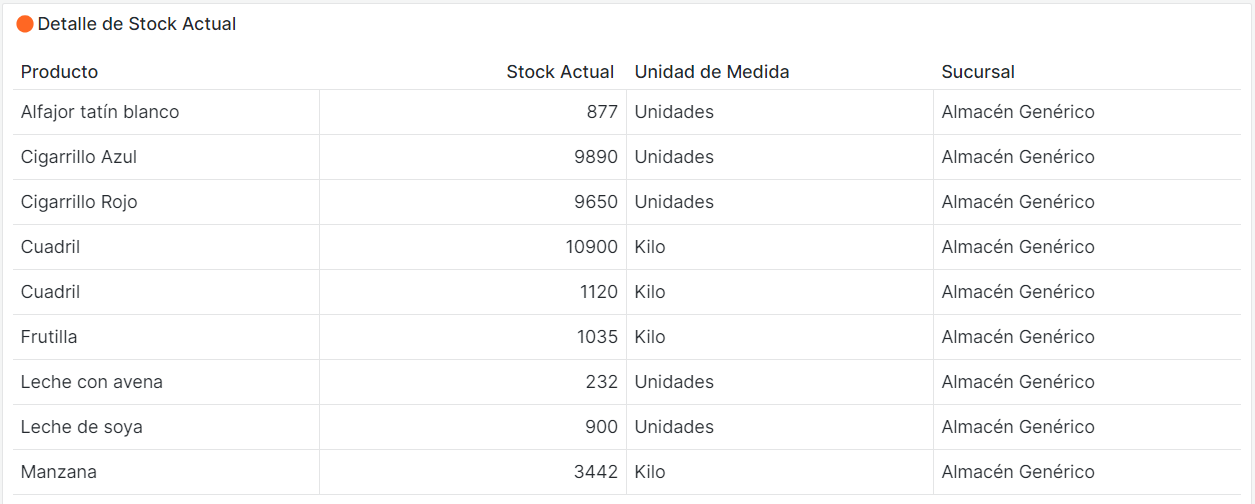Click the stock value 10900
The width and height of the screenshot is (1255, 504).
pyautogui.click(x=592, y=247)
